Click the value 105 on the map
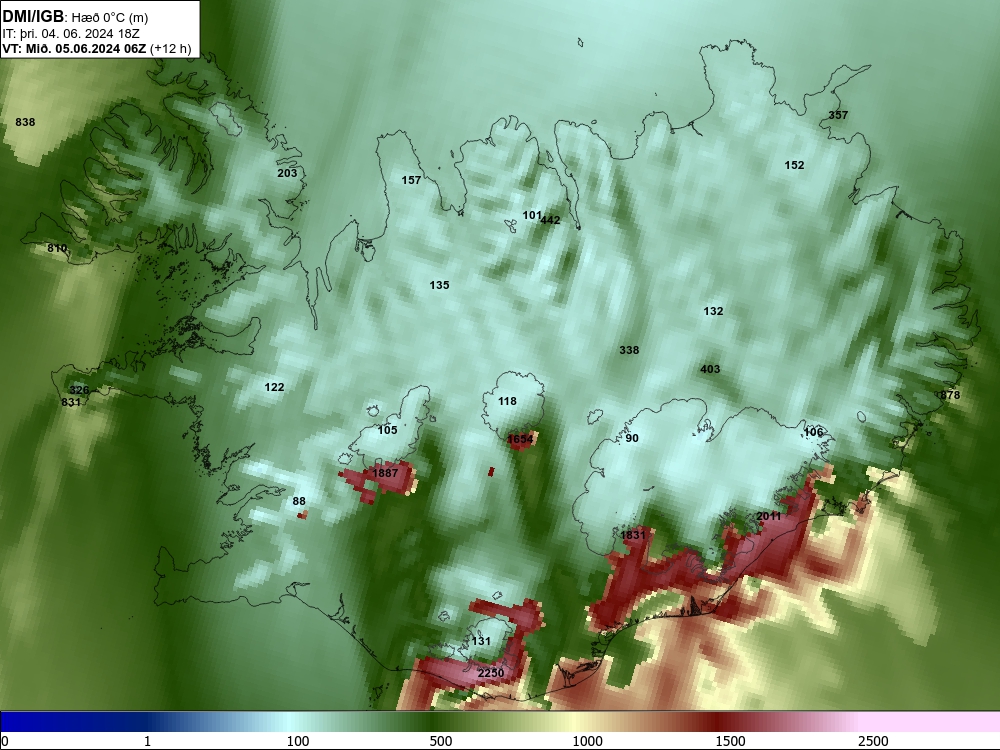Viewport: 1000px width, 750px height. (x=387, y=430)
